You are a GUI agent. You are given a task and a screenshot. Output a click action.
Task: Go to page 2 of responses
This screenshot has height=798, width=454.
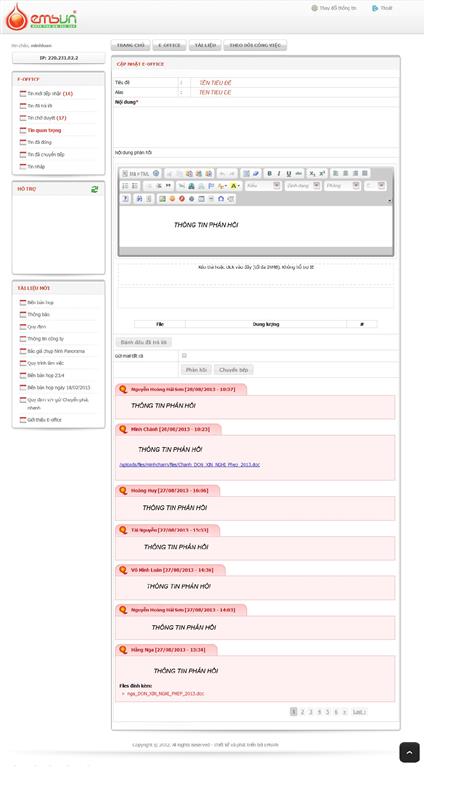[302, 712]
